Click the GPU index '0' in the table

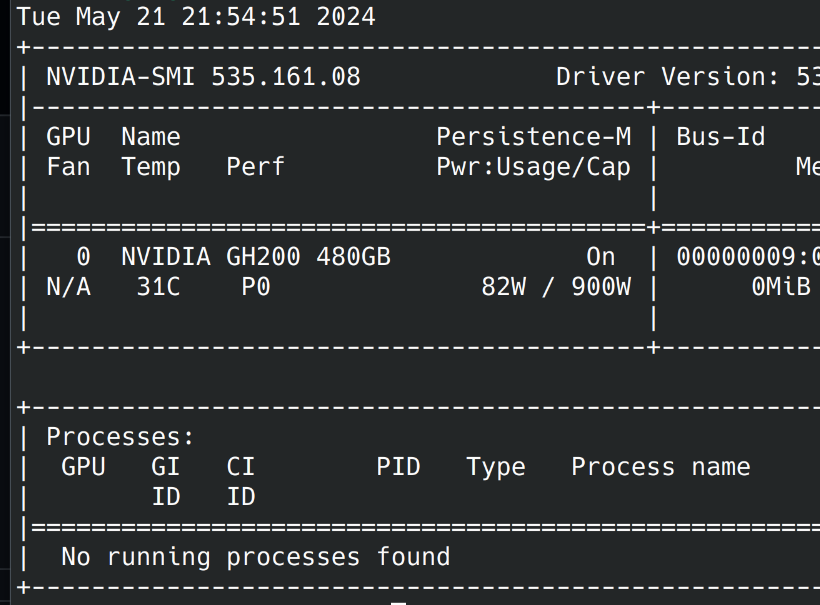[x=84, y=257]
